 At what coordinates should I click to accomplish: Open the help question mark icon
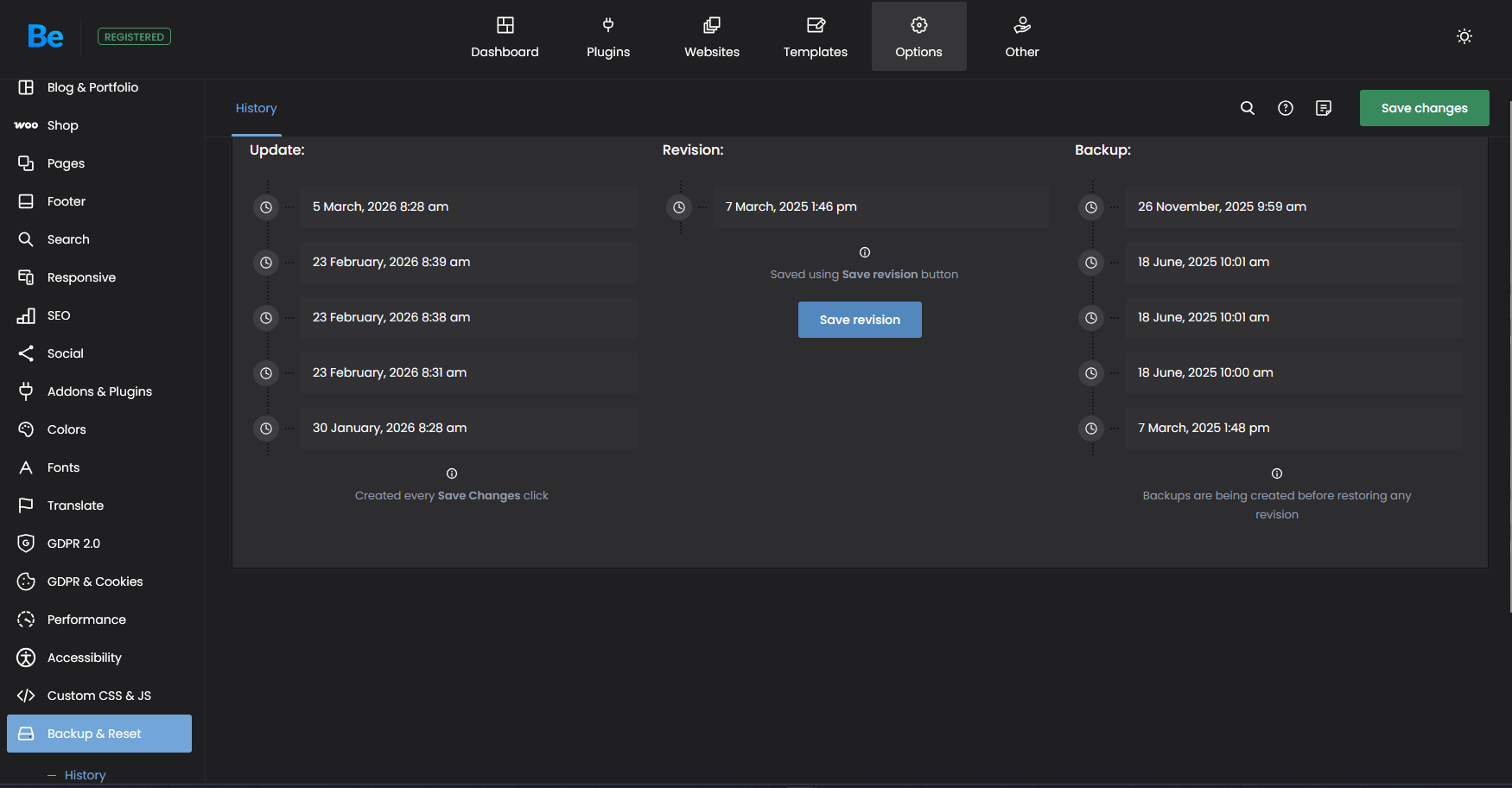(x=1285, y=108)
